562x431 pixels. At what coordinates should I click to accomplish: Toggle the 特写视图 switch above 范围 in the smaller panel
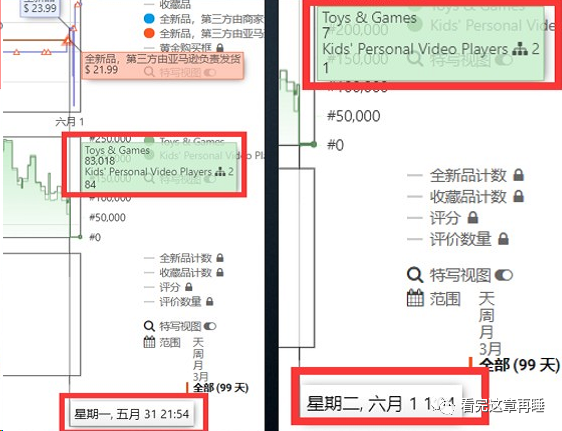(x=210, y=326)
